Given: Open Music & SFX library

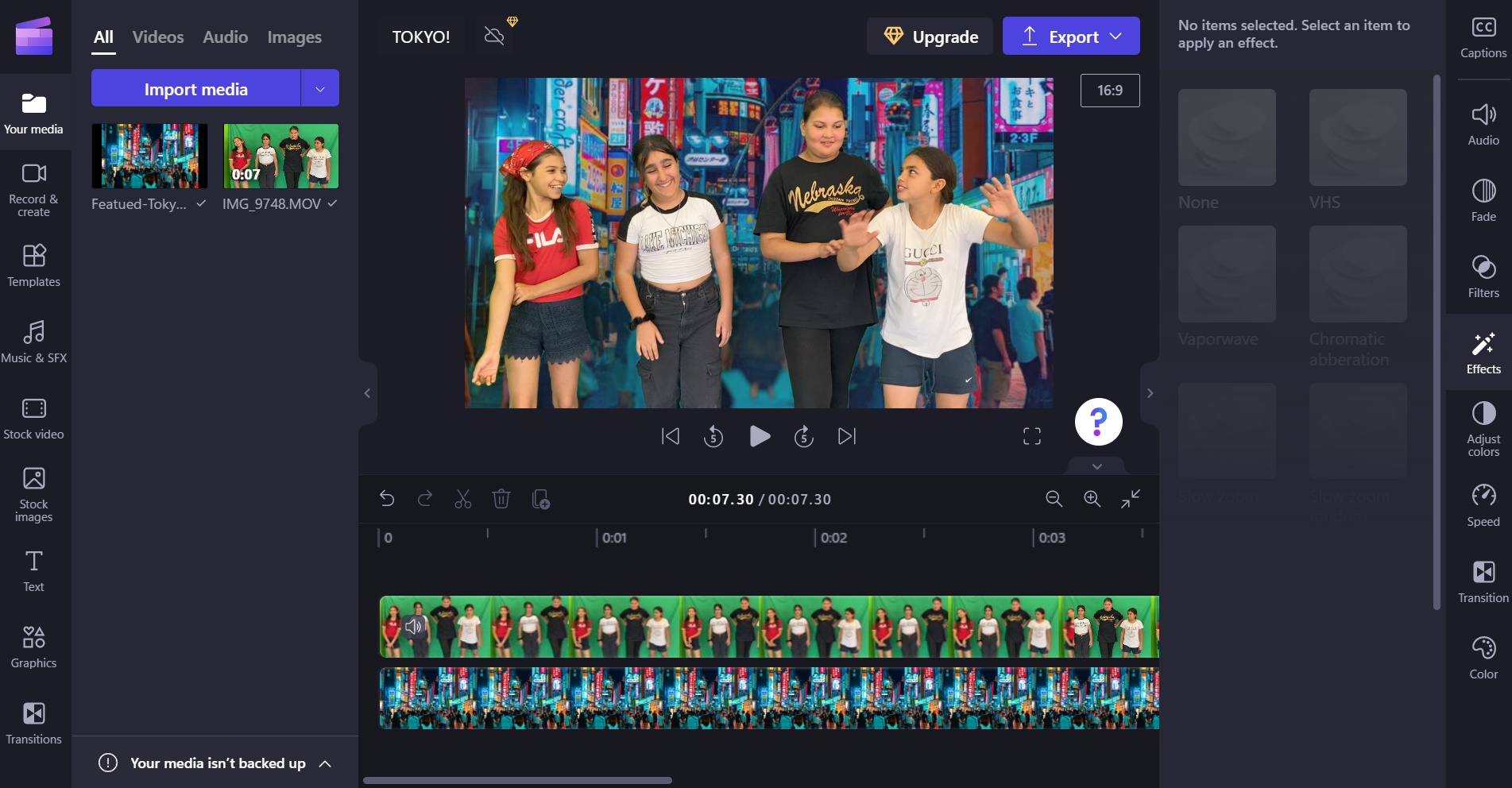Looking at the screenshot, I should pos(34,341).
